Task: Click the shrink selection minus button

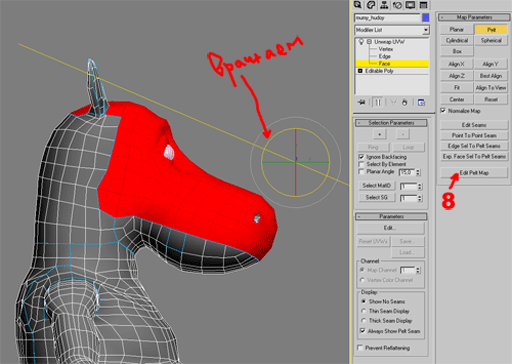Action: click(403, 134)
